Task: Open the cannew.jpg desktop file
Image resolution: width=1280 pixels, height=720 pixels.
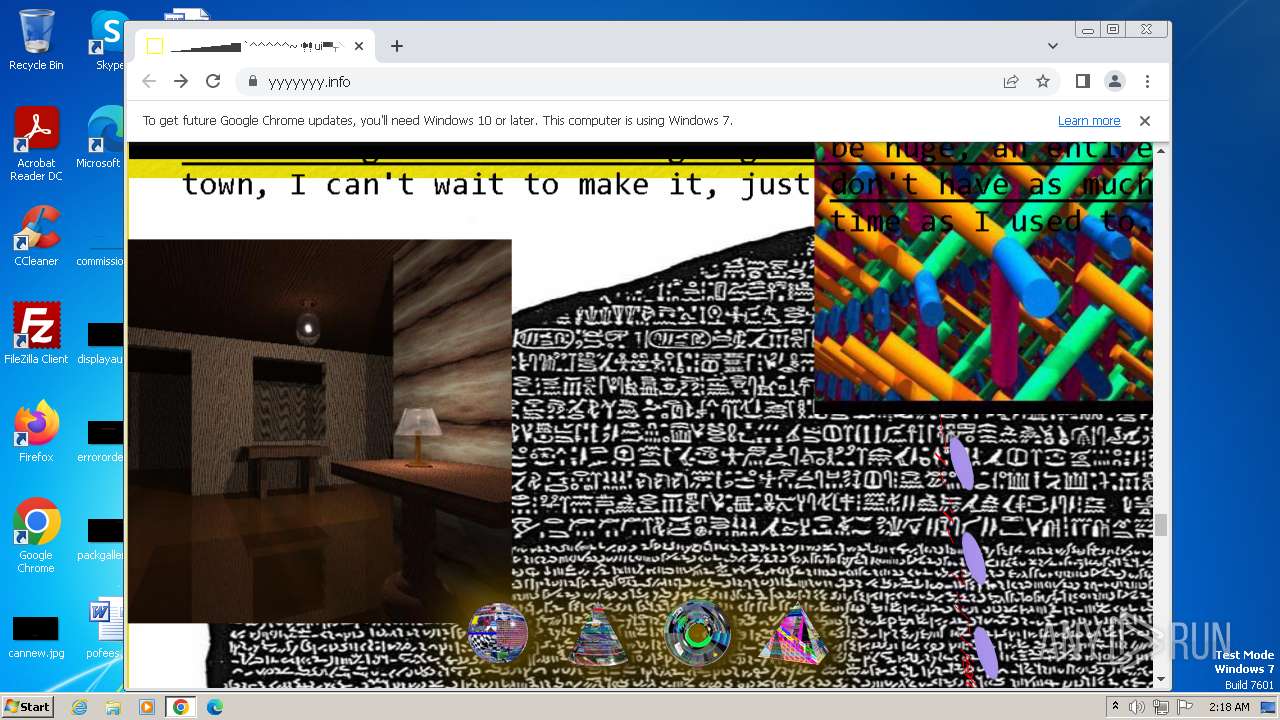Action: click(x=36, y=638)
